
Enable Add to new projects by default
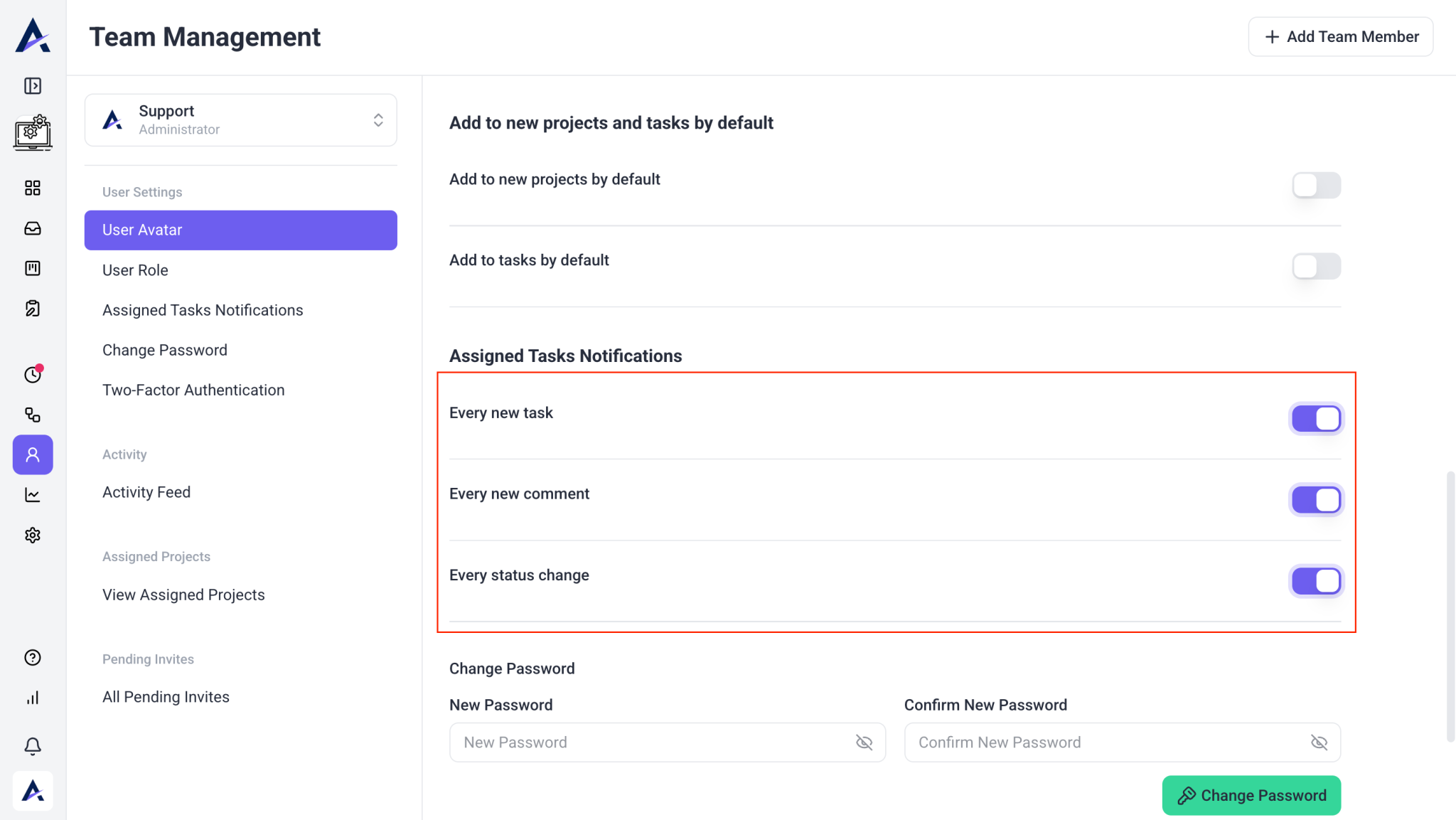point(1316,186)
